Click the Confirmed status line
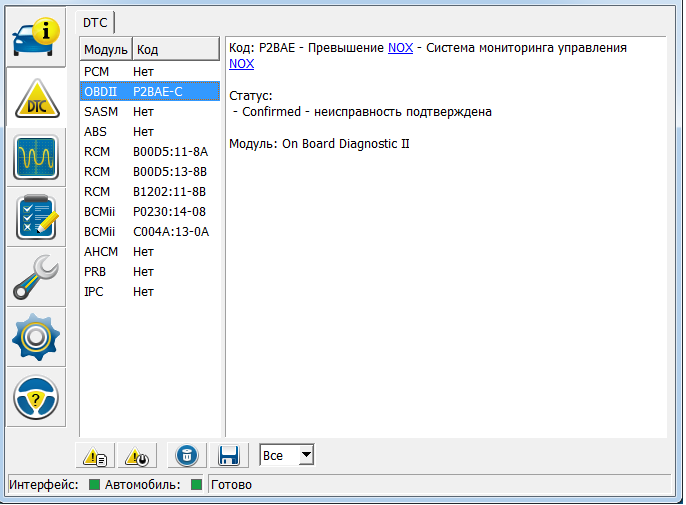The width and height of the screenshot is (686, 505). click(x=362, y=112)
